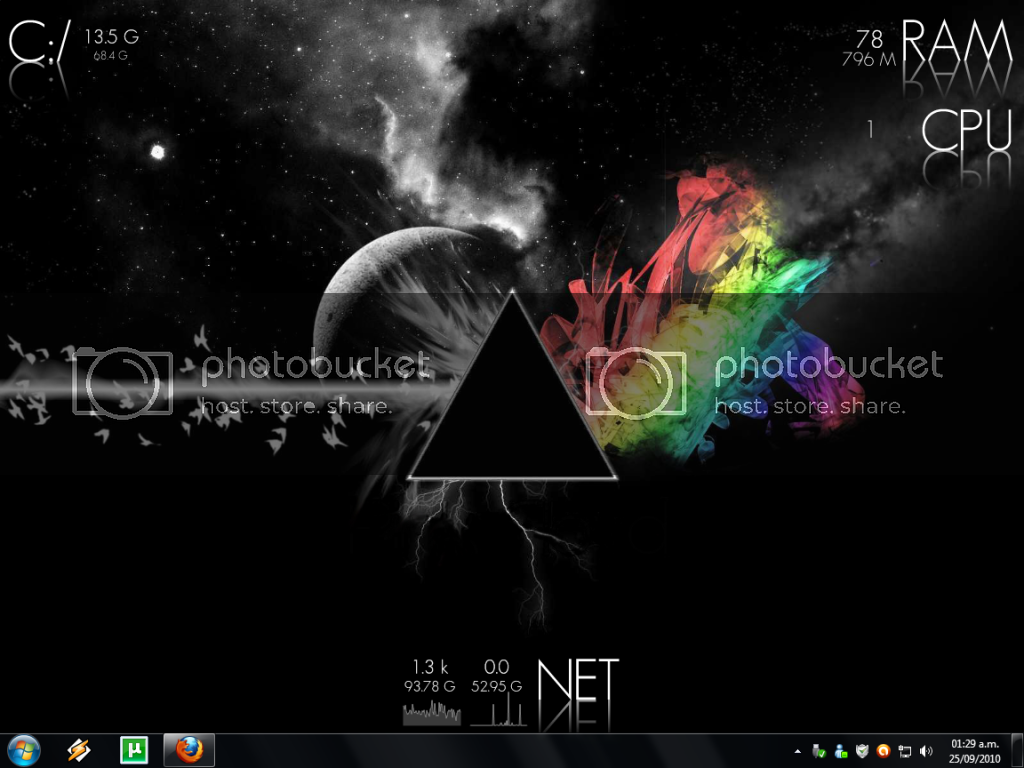Click the 13.5 G free space readout
Viewport: 1024px width, 768px height.
(x=111, y=37)
